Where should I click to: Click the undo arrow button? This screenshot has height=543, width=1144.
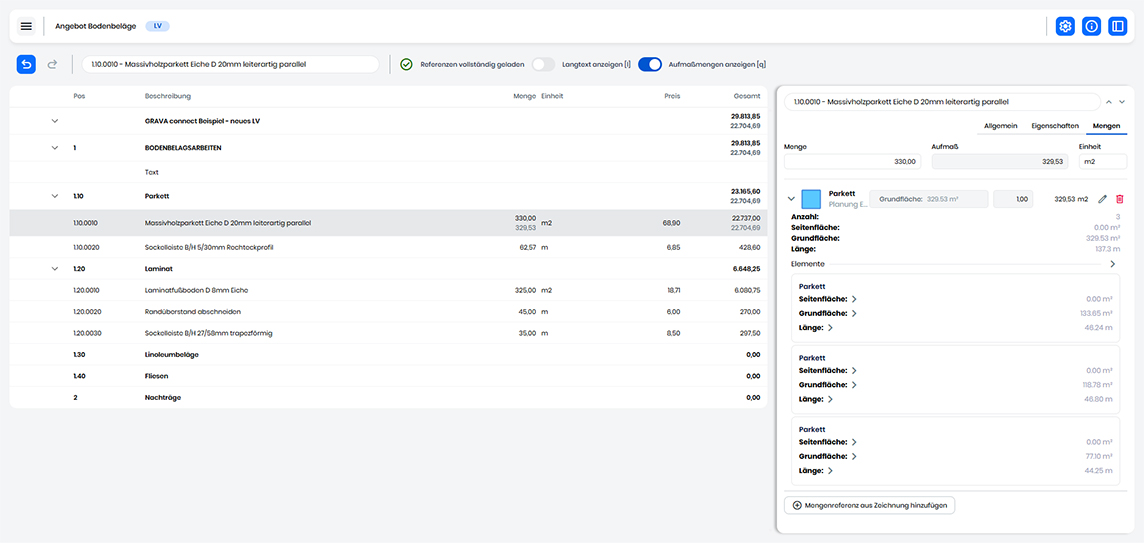pos(27,64)
